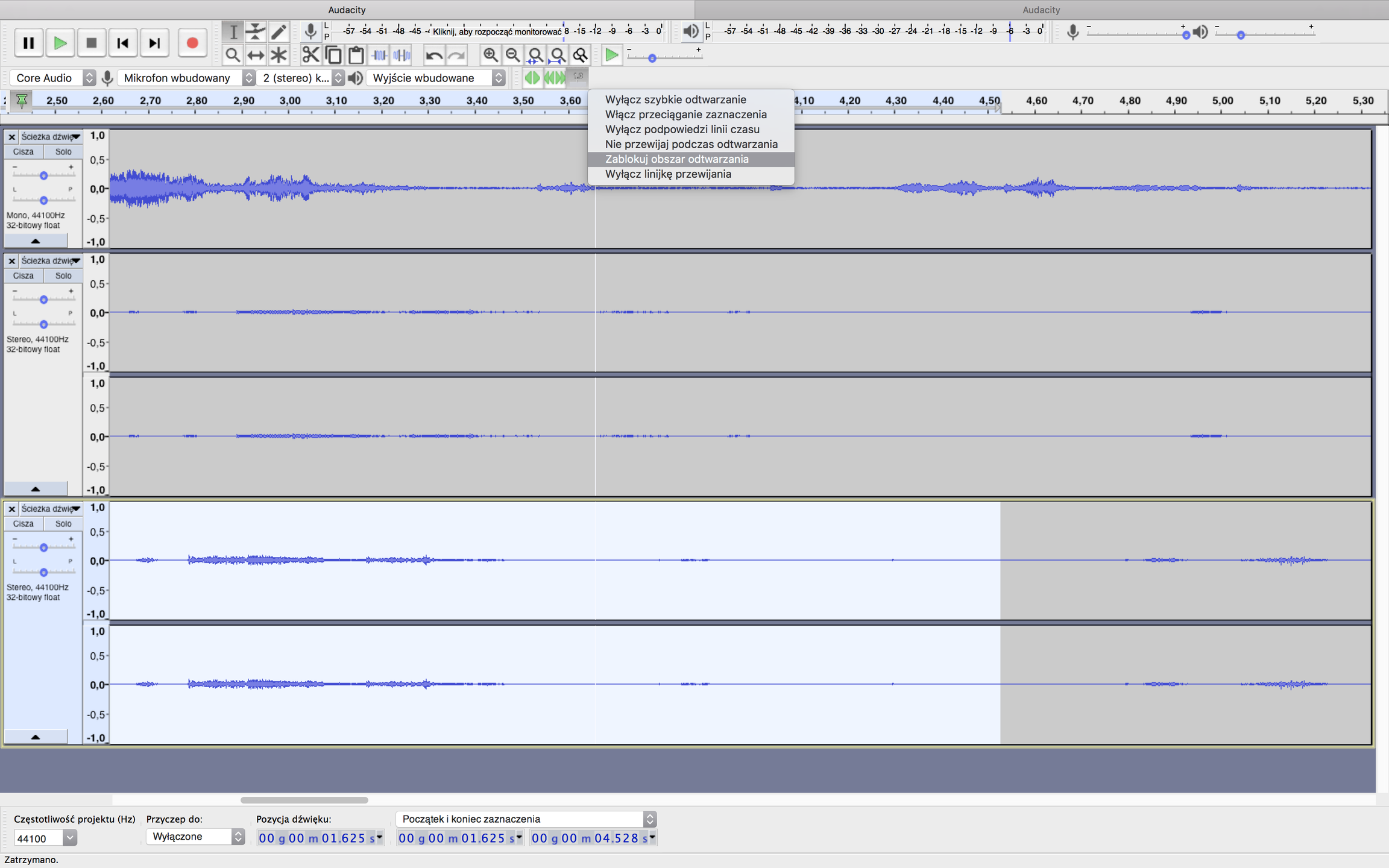Viewport: 1389px width, 868px height.
Task: Click the Zoom In magnifier icon
Action: point(490,55)
